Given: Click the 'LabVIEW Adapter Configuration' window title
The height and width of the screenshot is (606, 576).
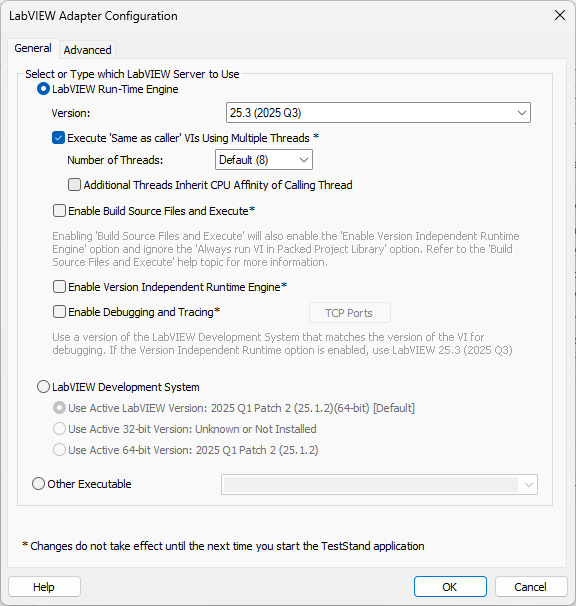Looking at the screenshot, I should (93, 16).
